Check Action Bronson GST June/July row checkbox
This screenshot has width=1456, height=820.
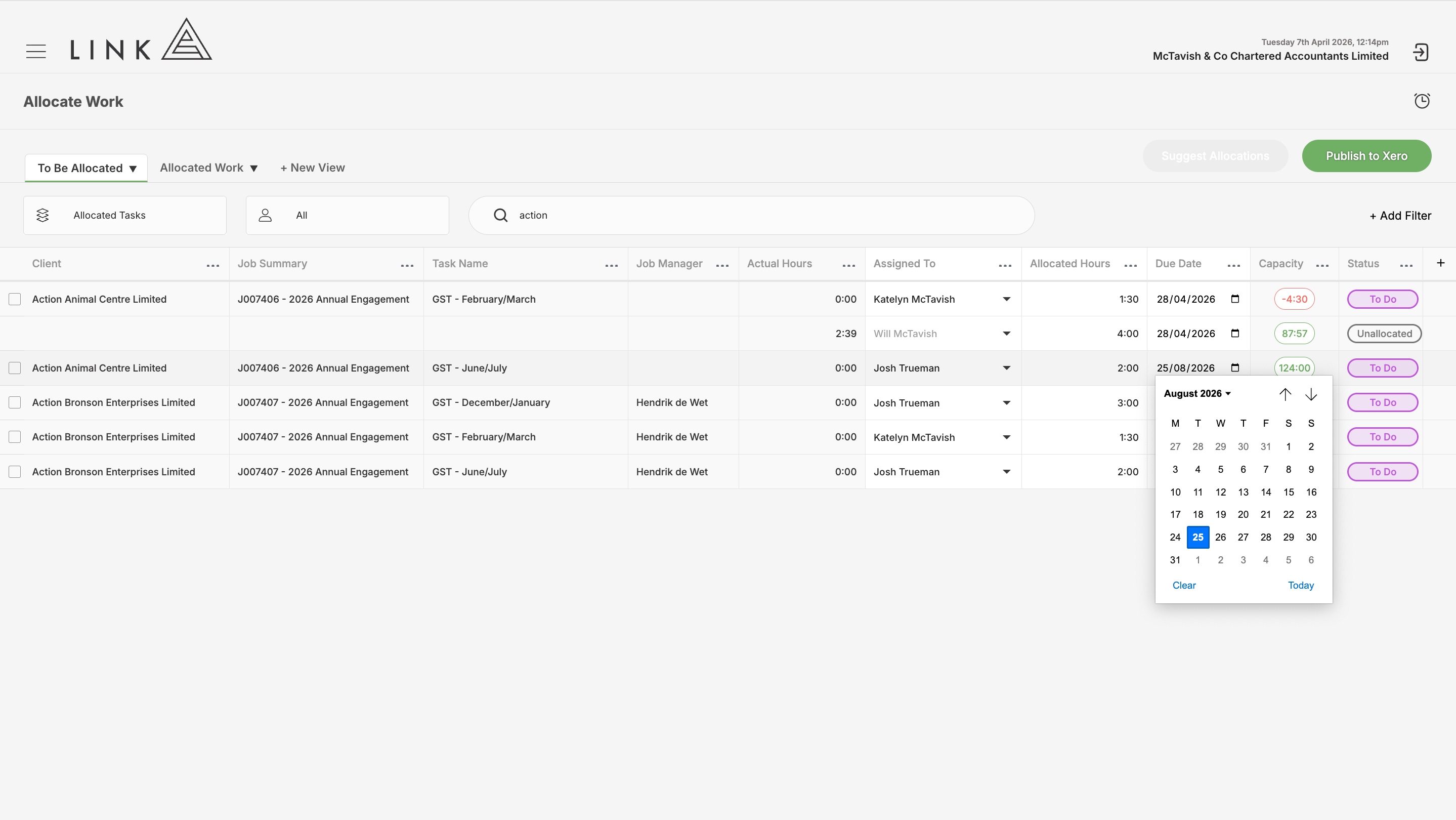click(x=15, y=472)
